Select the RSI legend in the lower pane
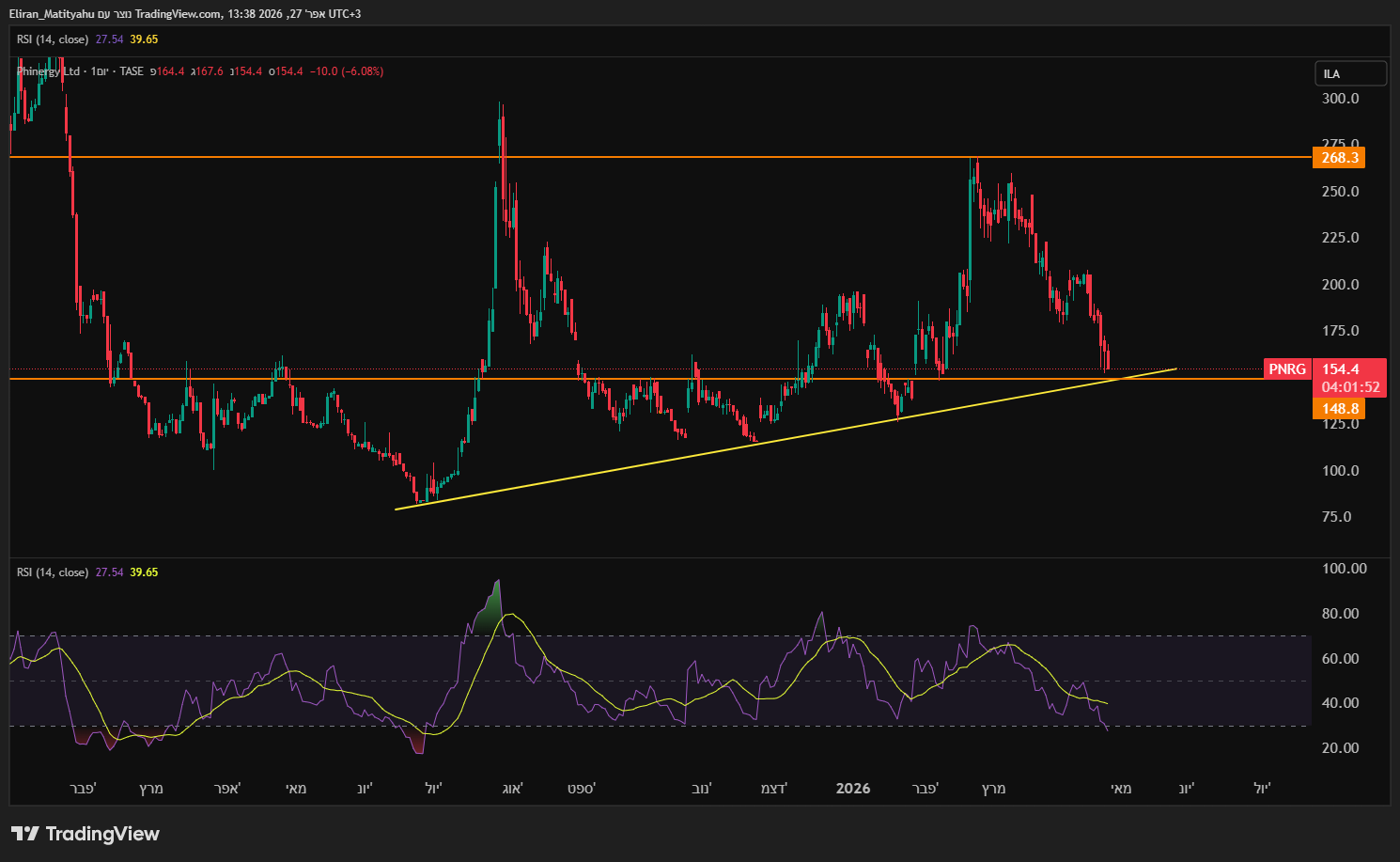Screen dimensions: 1400x862 tap(53, 572)
